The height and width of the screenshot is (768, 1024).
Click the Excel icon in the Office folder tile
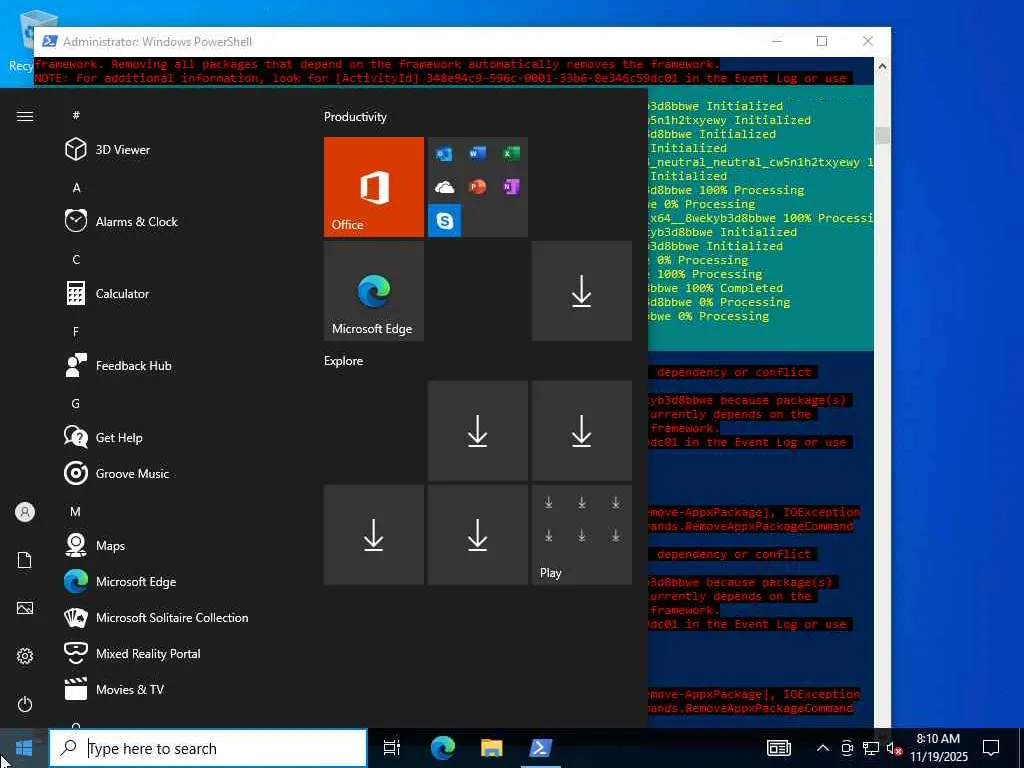pyautogui.click(x=511, y=153)
